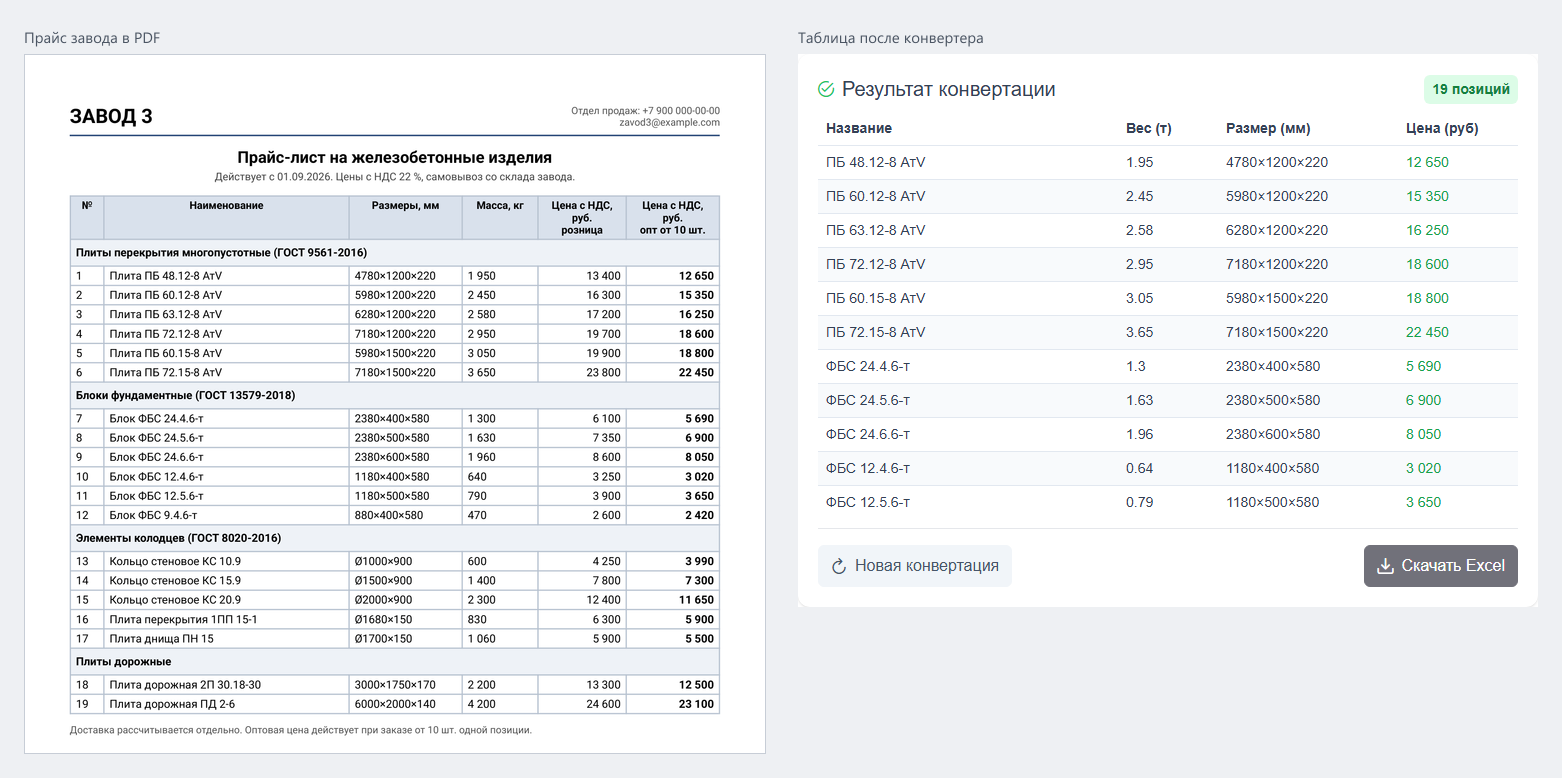Click the 19 позиций badge
The image size is (1562, 778).
pos(1471,89)
